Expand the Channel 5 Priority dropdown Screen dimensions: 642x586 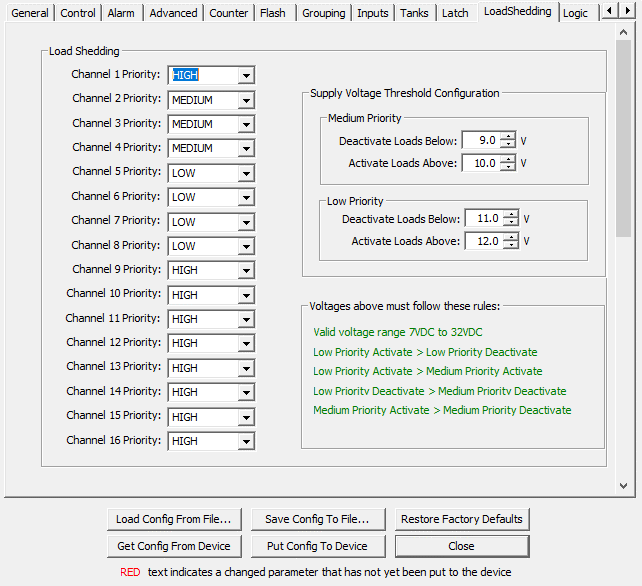[x=246, y=173]
